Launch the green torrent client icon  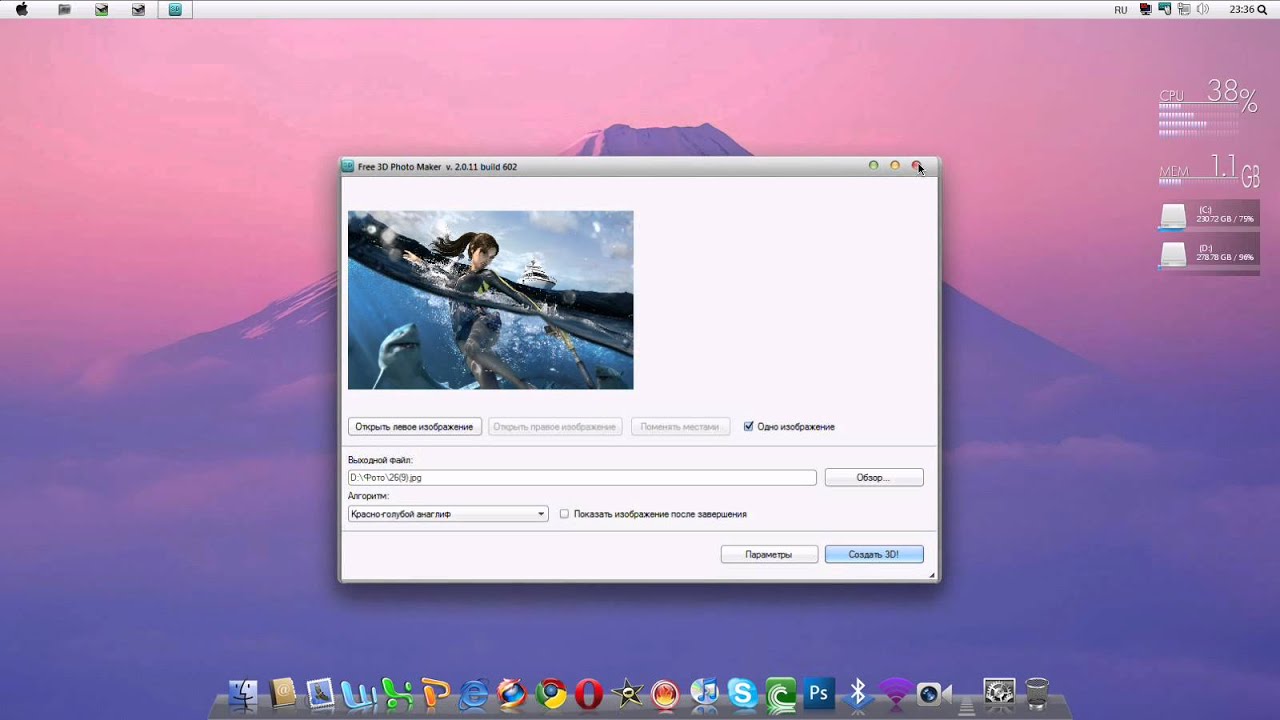(781, 692)
